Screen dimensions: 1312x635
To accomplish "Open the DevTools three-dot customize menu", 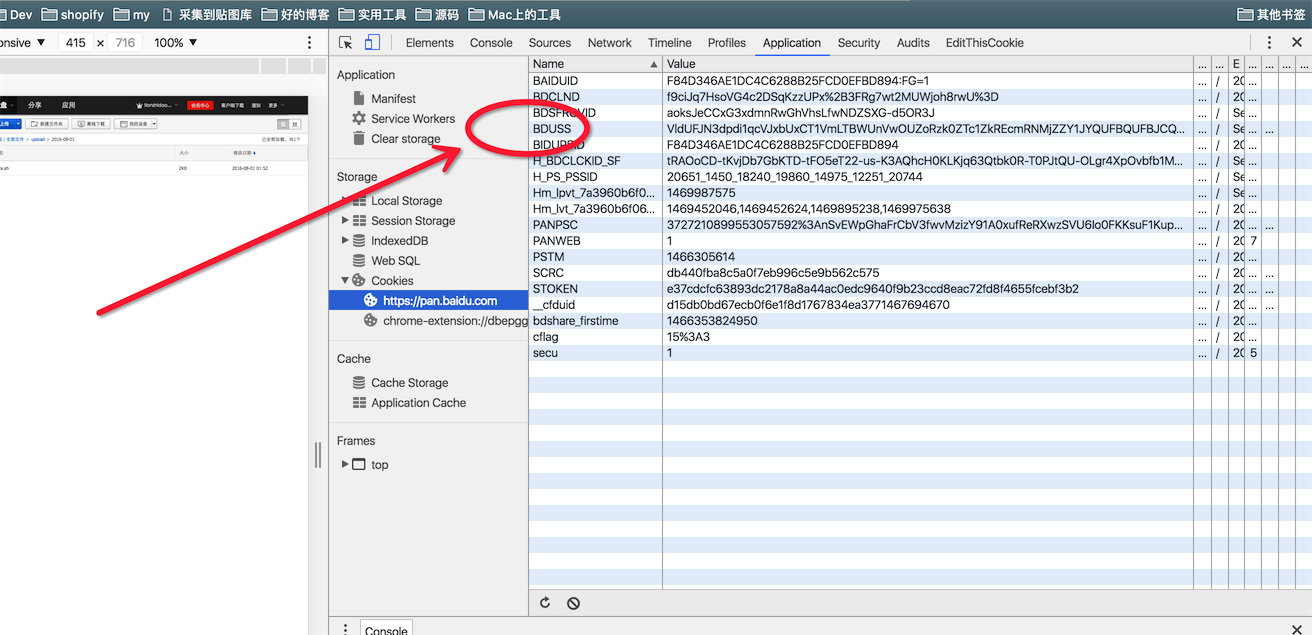I will pos(1269,43).
